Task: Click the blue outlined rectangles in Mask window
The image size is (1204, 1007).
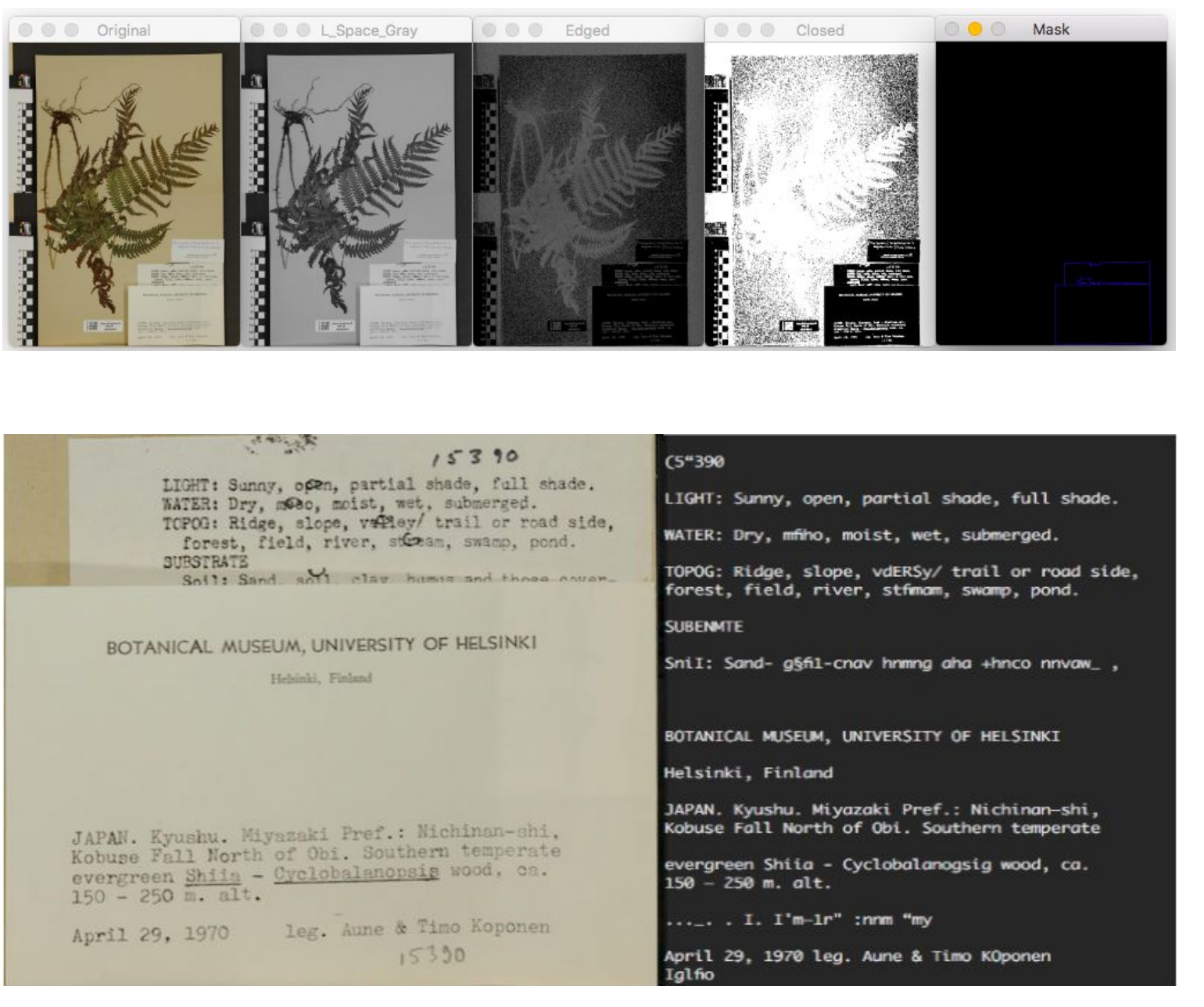Action: 1103,303
